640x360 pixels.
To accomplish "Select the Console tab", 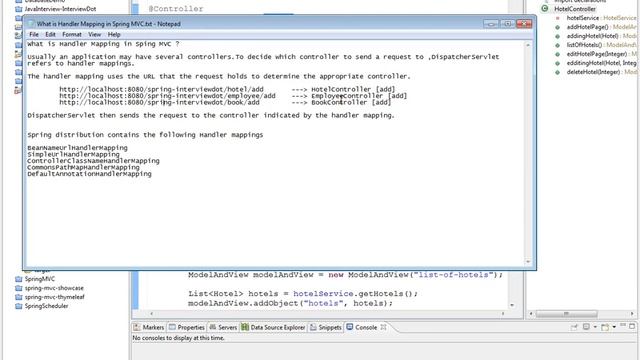I will click(366, 327).
